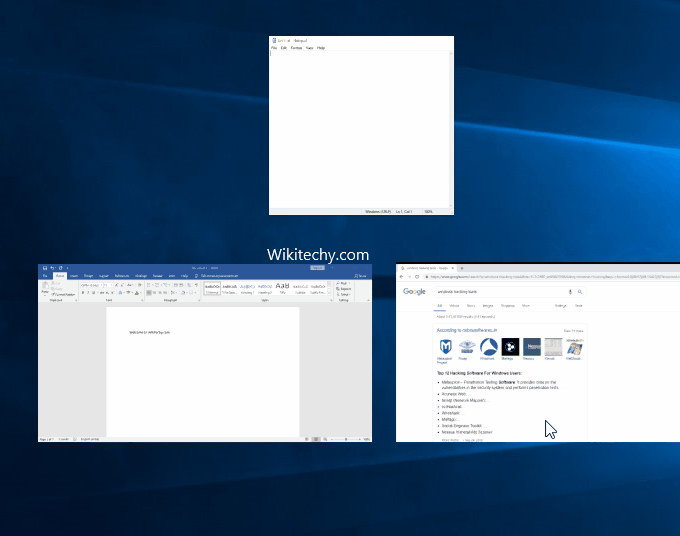Open Settings on the Google results bar
The width and height of the screenshot is (680, 536).
click(560, 306)
